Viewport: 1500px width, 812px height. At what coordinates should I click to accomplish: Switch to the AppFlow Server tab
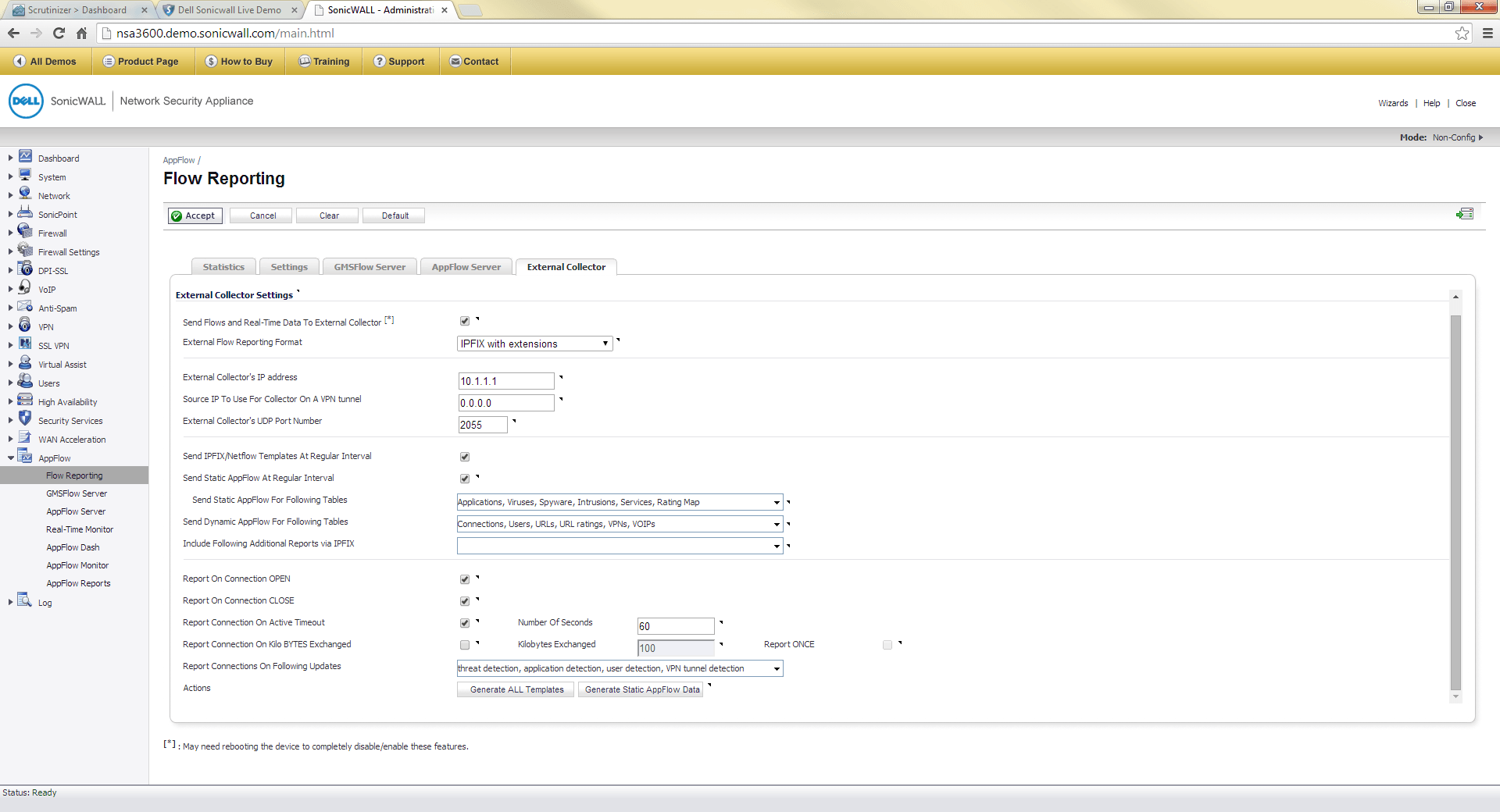pyautogui.click(x=466, y=267)
